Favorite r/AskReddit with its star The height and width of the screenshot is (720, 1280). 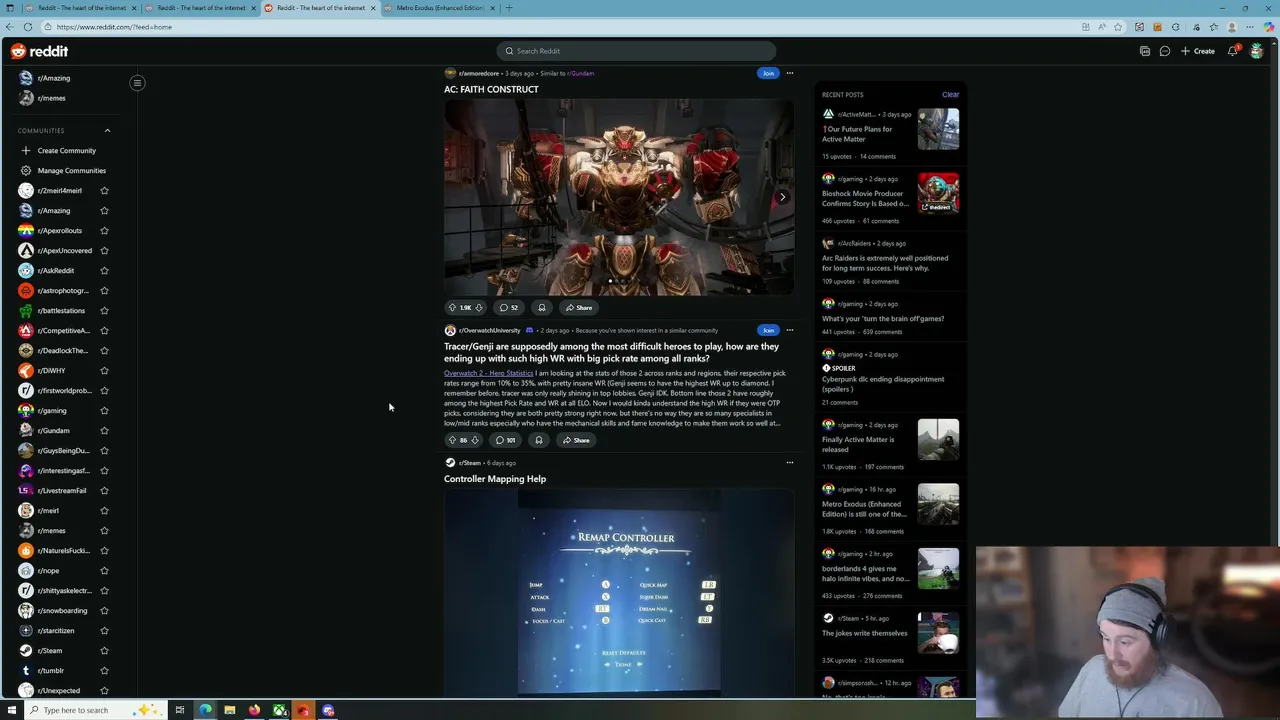104,271
